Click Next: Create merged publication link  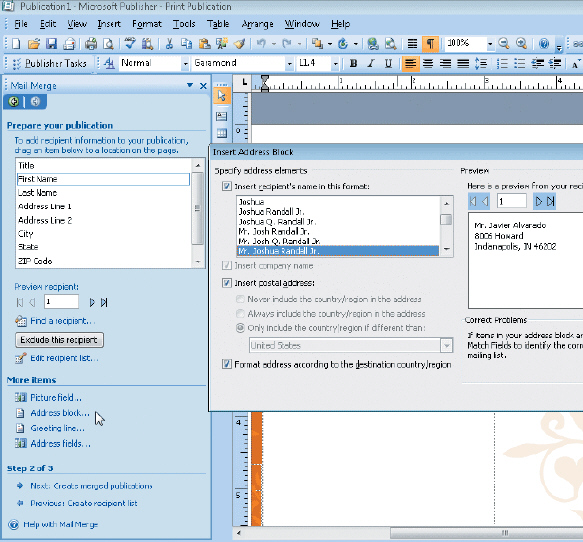click(x=91, y=486)
